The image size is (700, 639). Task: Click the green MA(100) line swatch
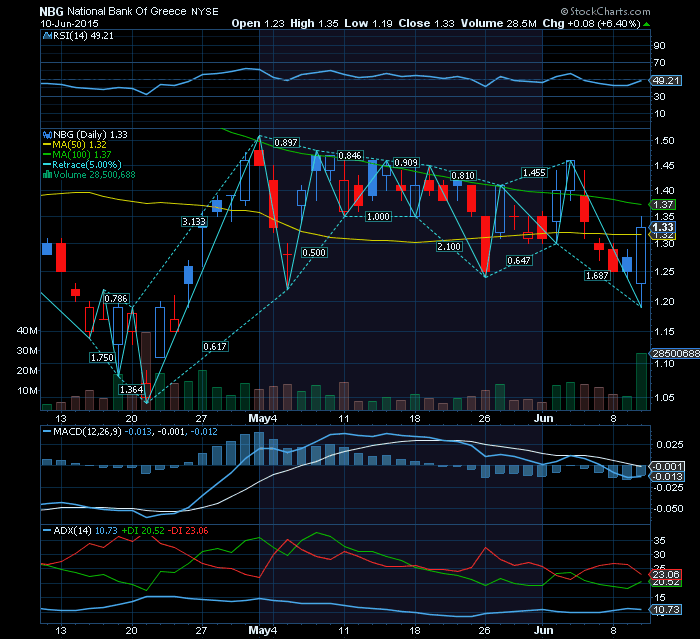tap(47, 155)
